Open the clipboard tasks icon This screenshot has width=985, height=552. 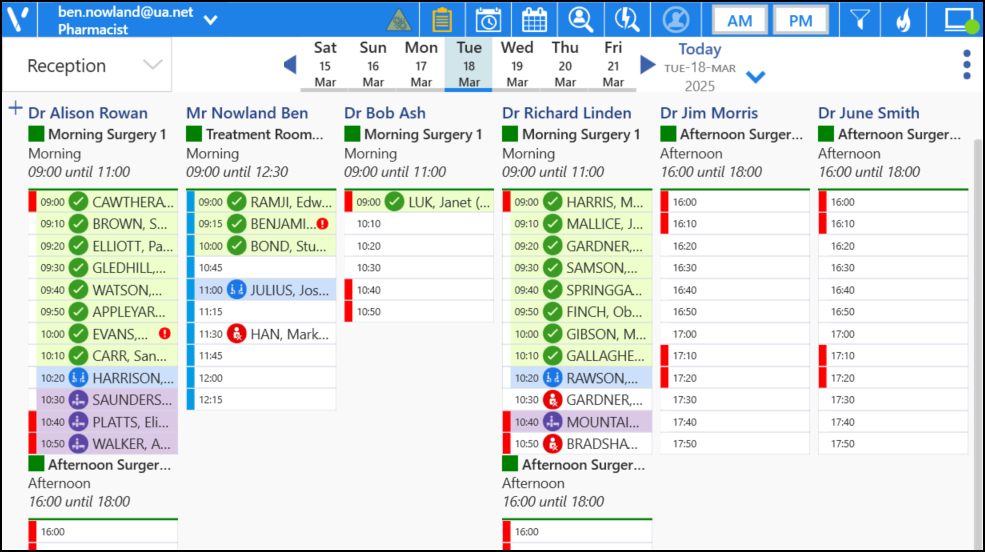pyautogui.click(x=442, y=20)
